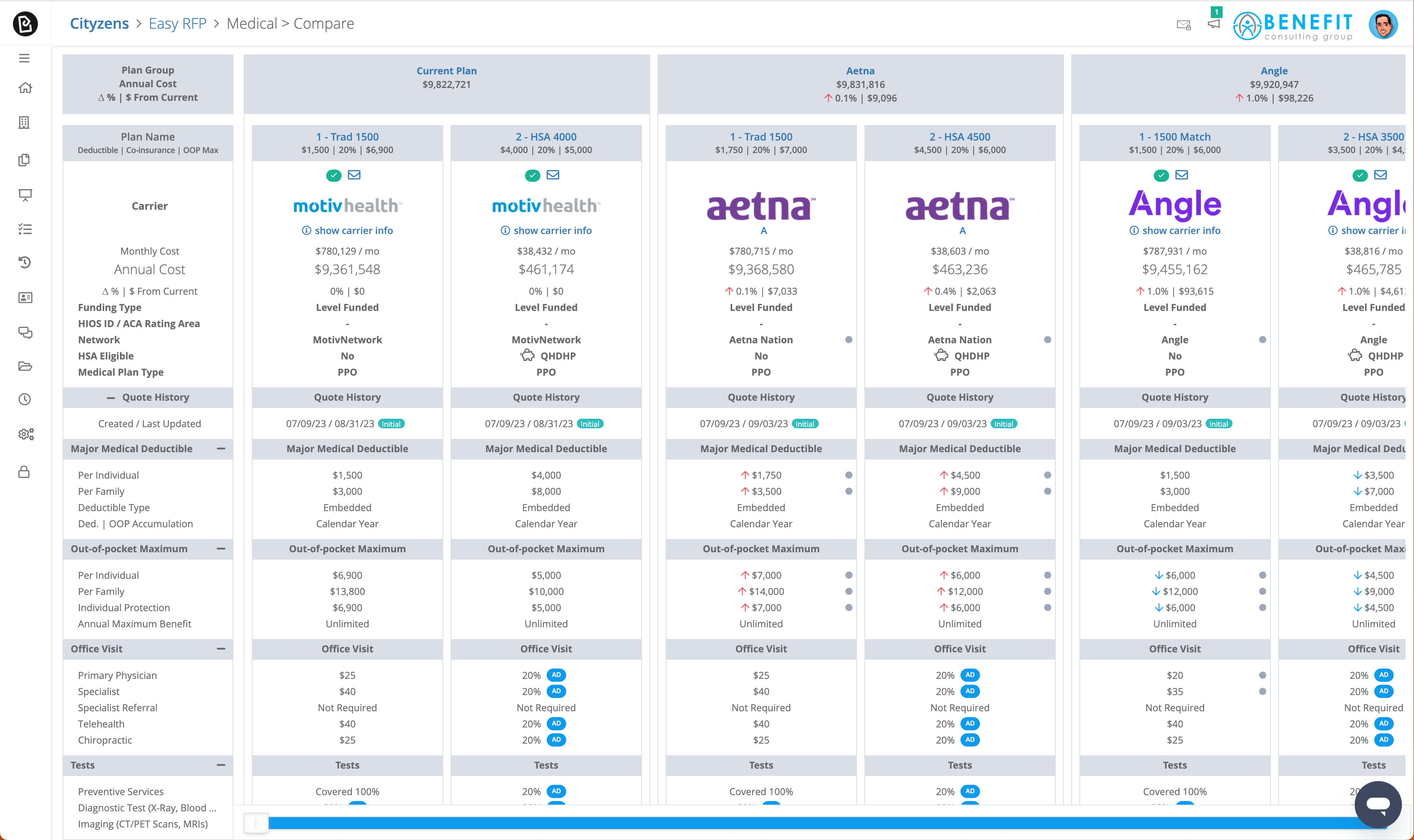Image resolution: width=1414 pixels, height=840 pixels.
Task: Open the chat bubble widget
Action: (x=1378, y=804)
